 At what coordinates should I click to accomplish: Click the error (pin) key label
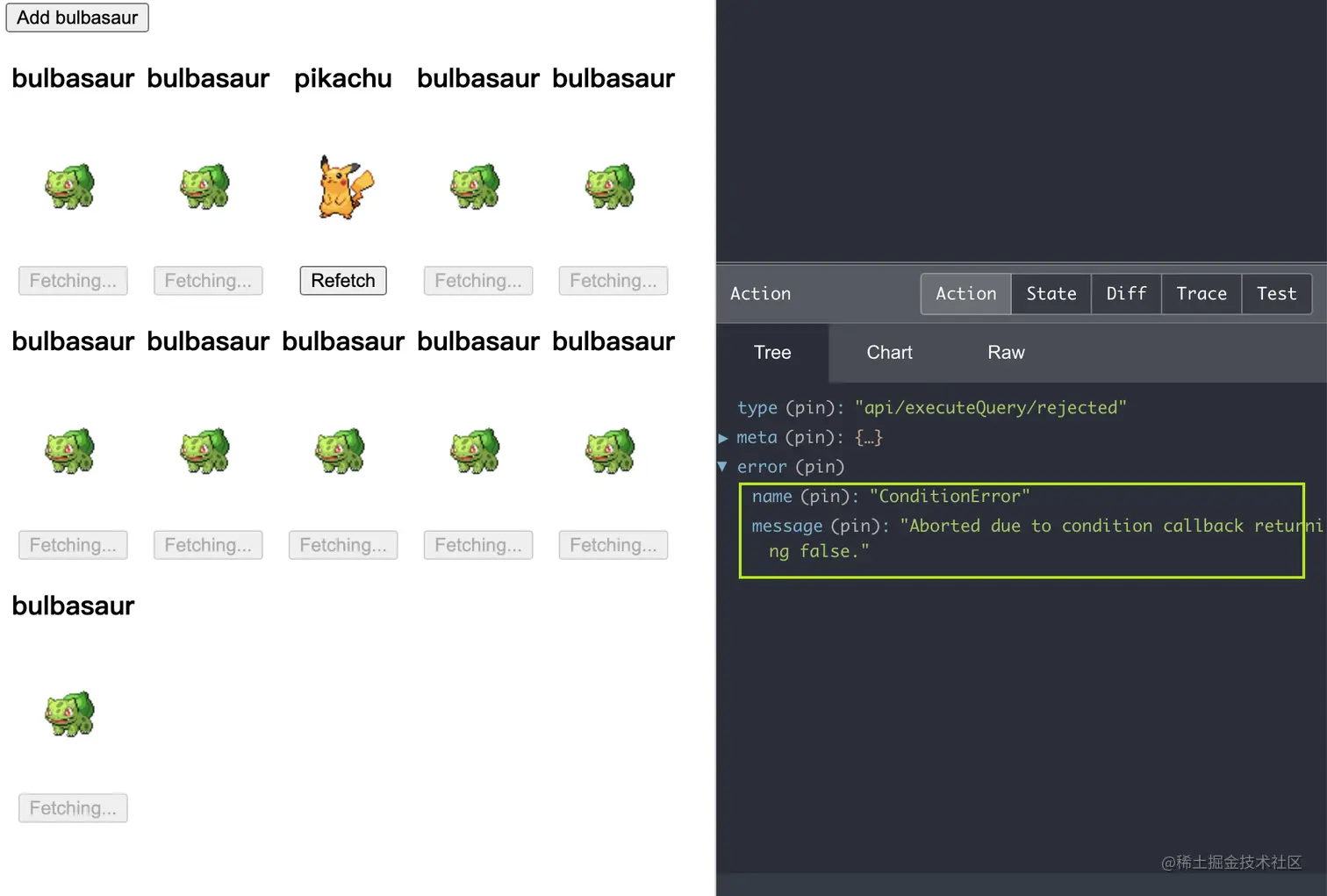click(790, 467)
